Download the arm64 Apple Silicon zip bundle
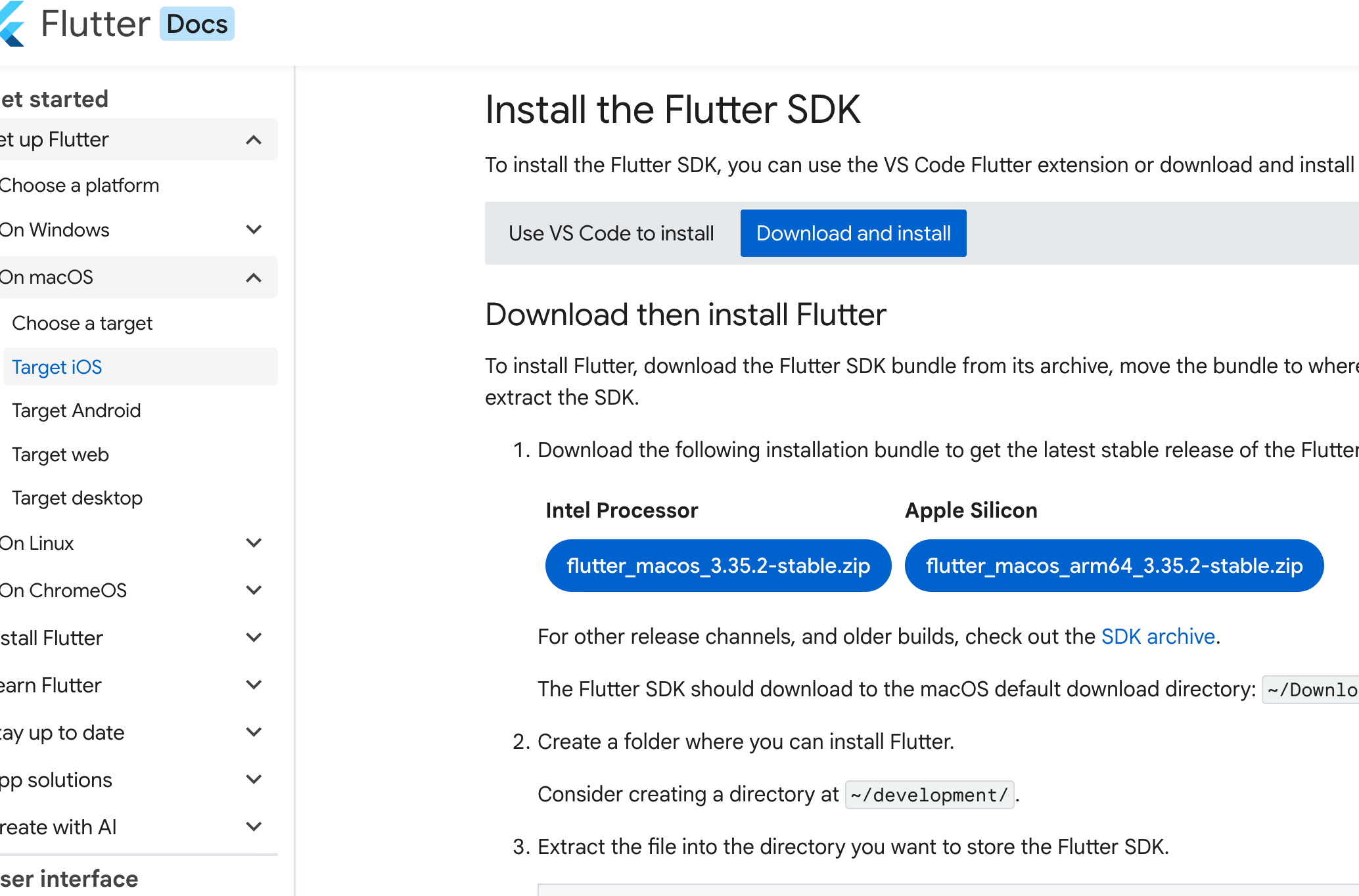The width and height of the screenshot is (1359, 896). (x=1114, y=566)
